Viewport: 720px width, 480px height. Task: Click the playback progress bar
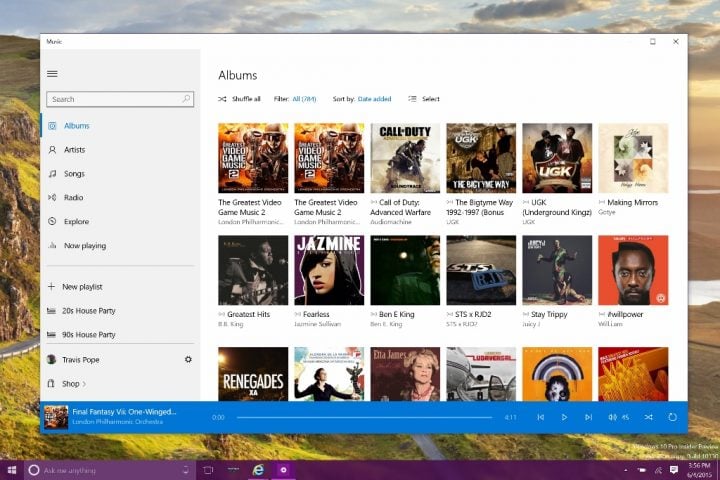[x=365, y=418]
